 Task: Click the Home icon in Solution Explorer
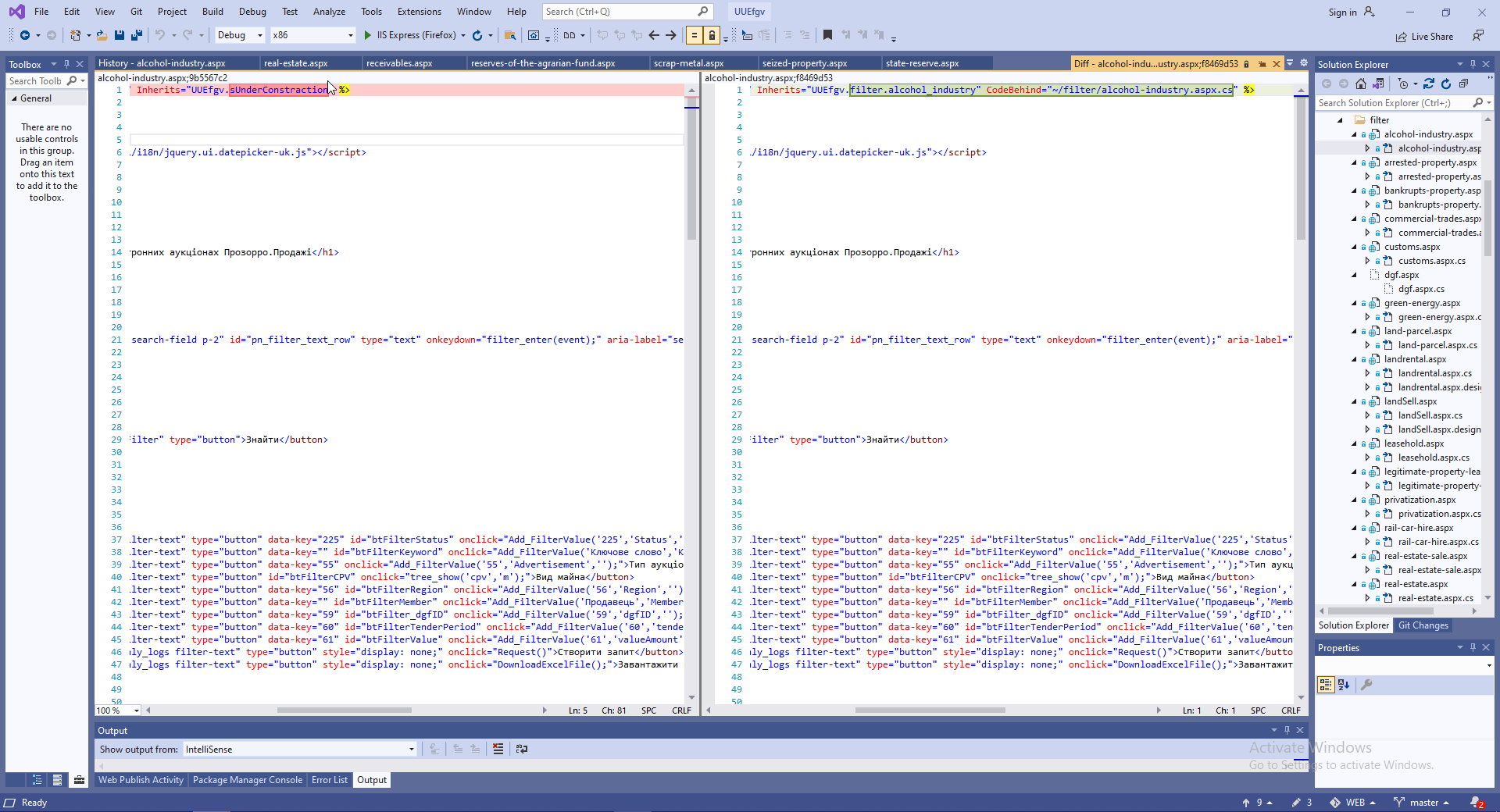click(1361, 84)
